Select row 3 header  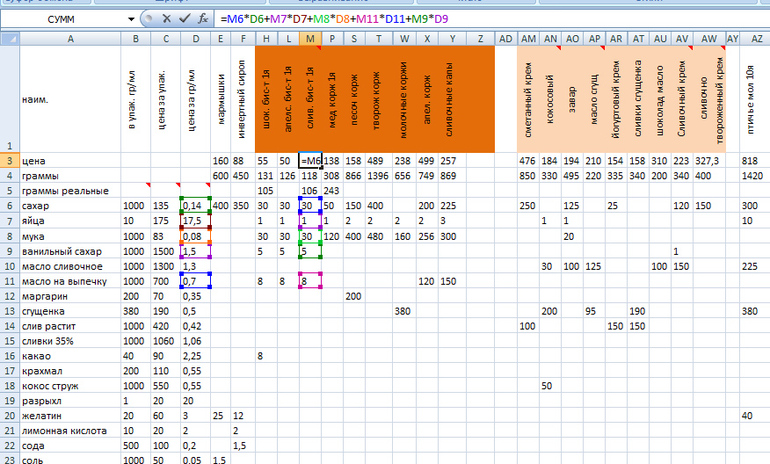click(x=9, y=161)
